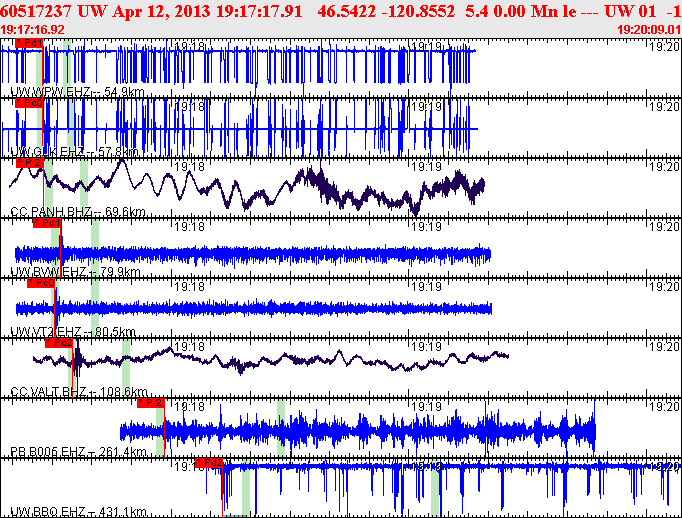Select the red Pd2 pick flag on UW.BBO

tap(209, 462)
